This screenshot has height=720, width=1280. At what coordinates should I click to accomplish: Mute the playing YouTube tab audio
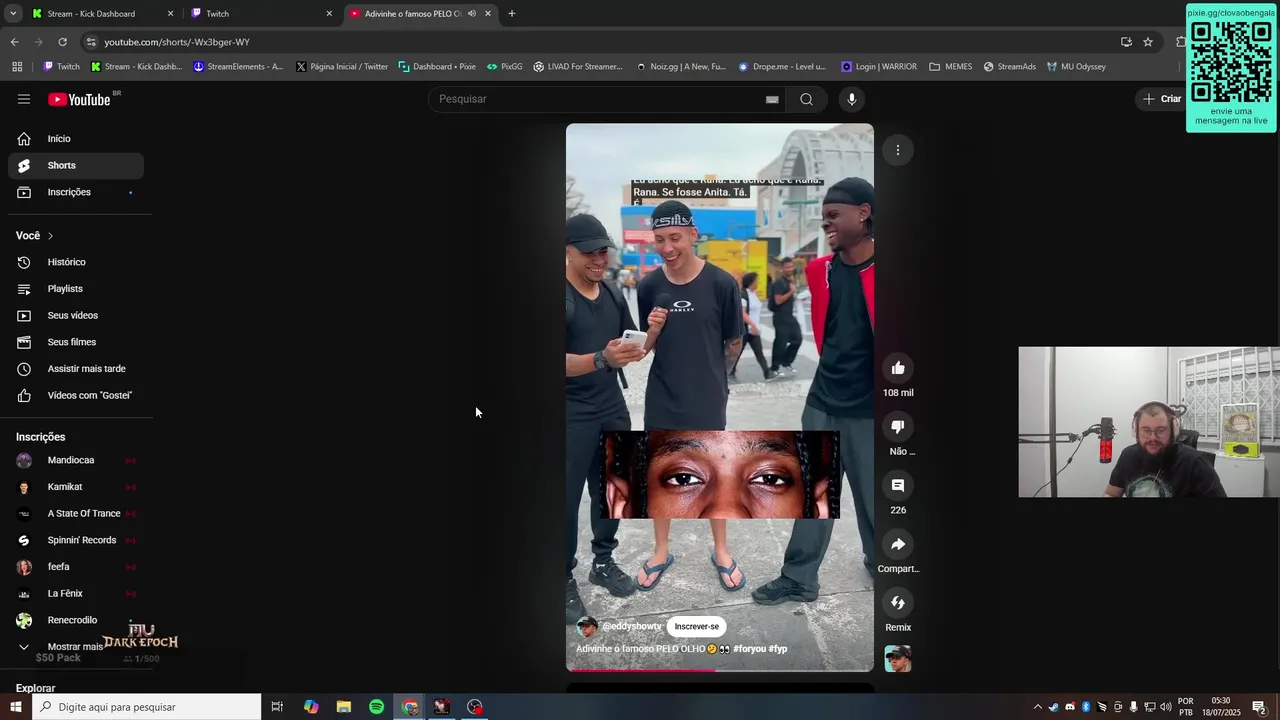(x=471, y=14)
